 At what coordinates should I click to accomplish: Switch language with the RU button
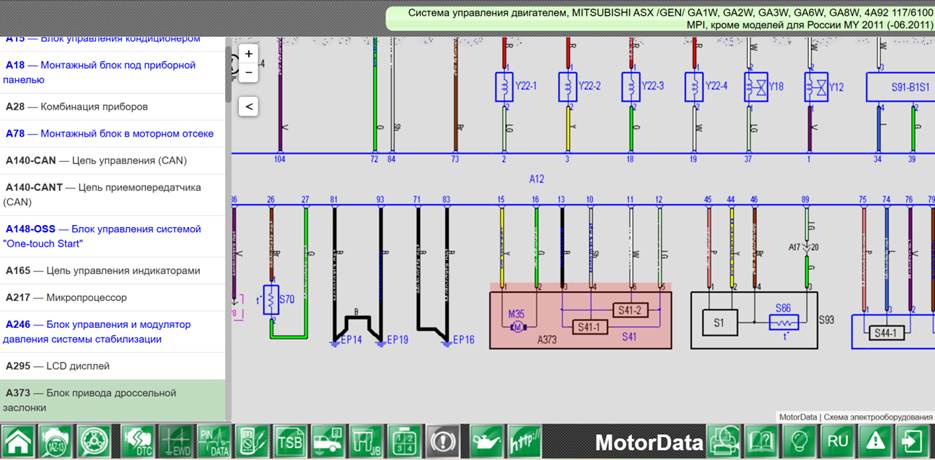point(837,442)
